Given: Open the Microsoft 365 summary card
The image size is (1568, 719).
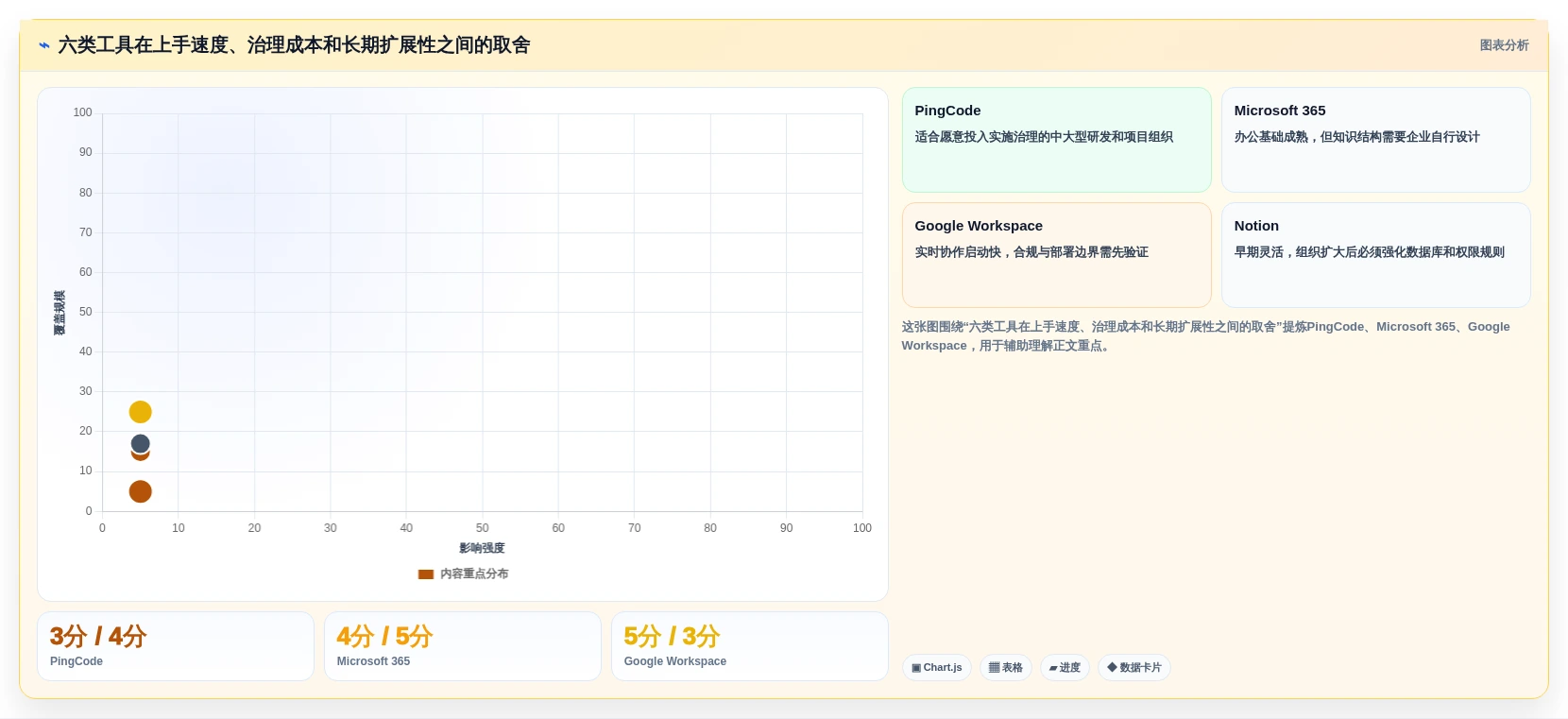Looking at the screenshot, I should 1375,140.
